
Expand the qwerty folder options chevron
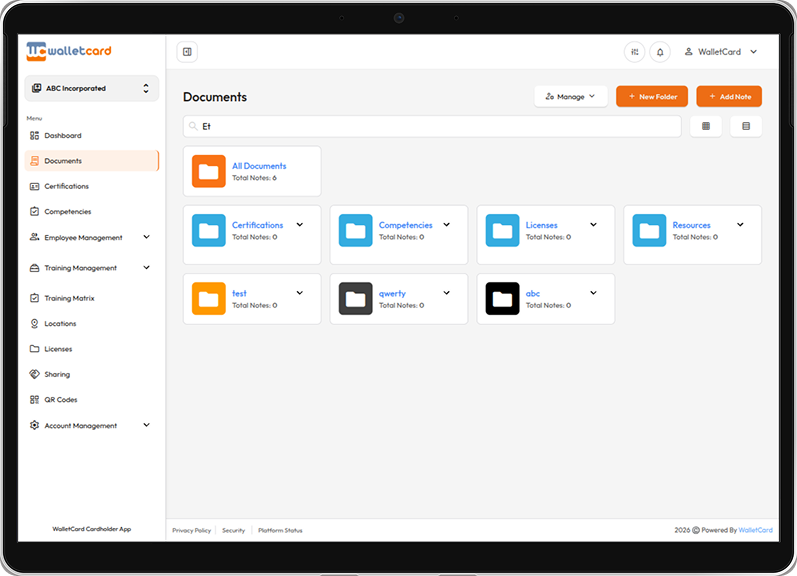pos(446,293)
